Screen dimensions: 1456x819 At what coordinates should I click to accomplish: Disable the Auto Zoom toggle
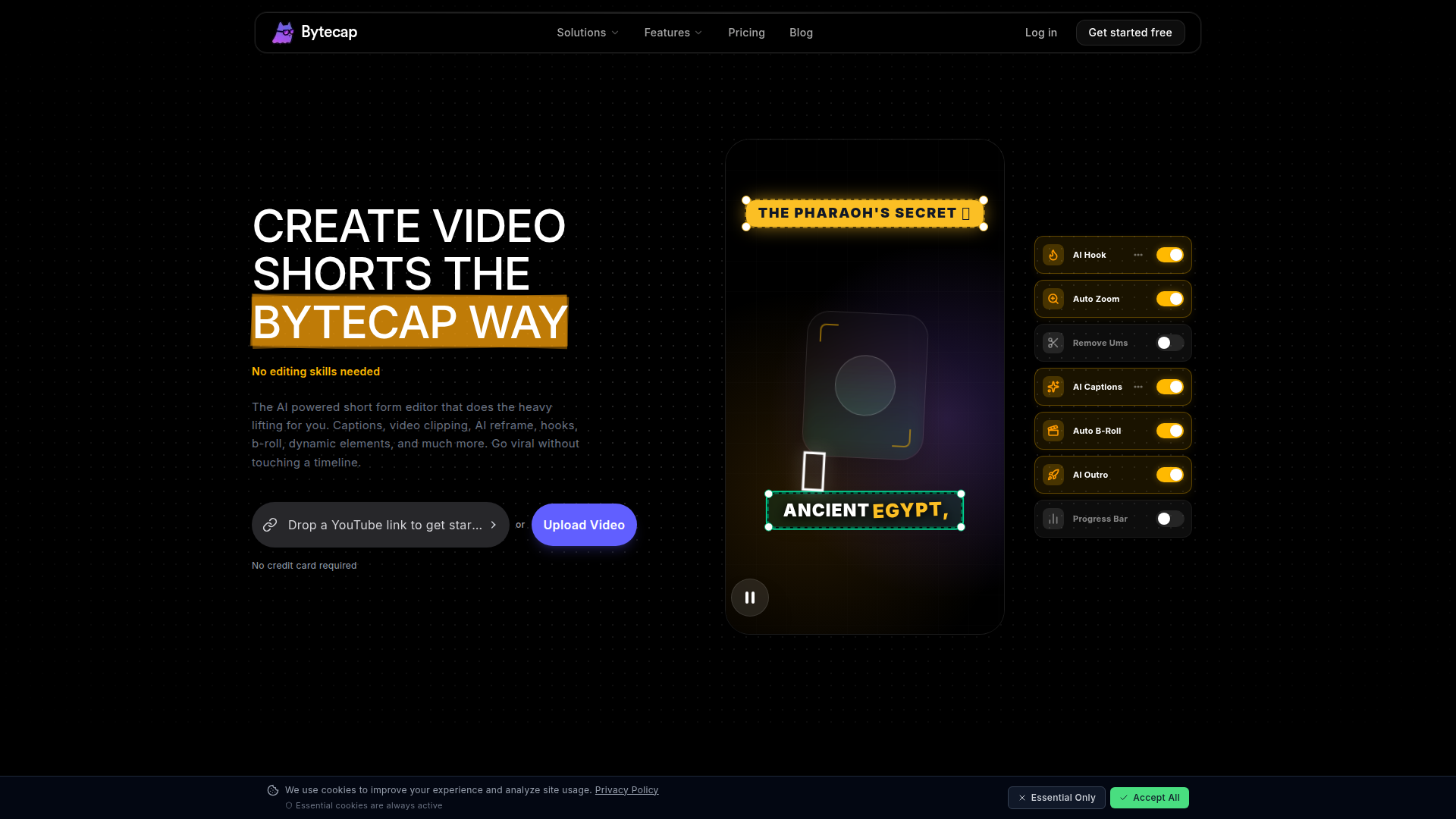(x=1169, y=299)
